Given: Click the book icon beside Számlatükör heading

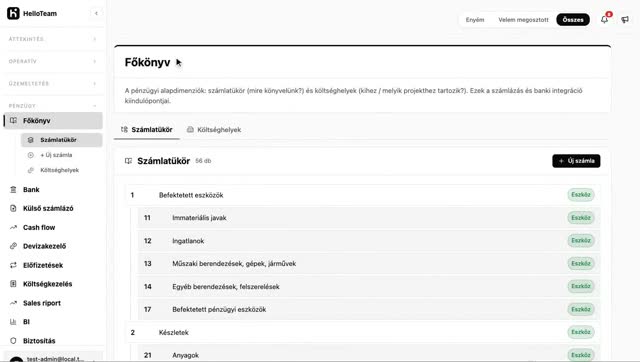Looking at the screenshot, I should point(128,161).
